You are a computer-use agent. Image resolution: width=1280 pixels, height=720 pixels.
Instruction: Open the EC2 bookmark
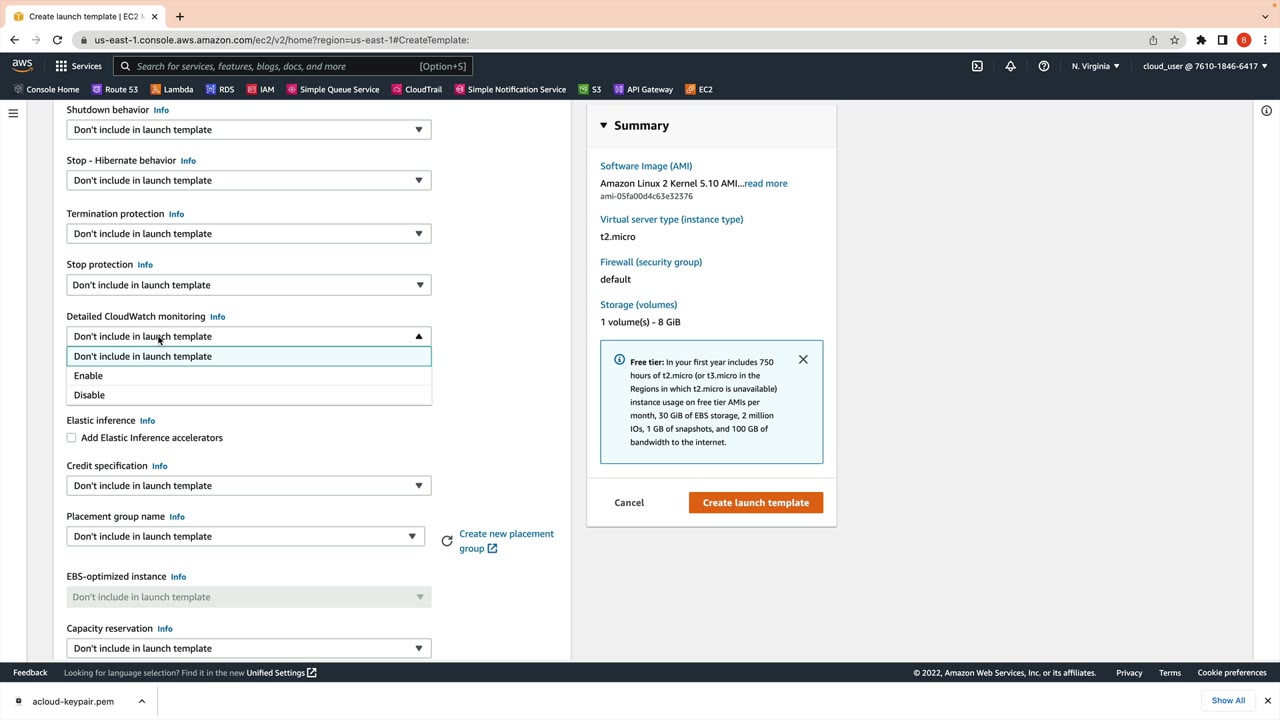click(699, 89)
